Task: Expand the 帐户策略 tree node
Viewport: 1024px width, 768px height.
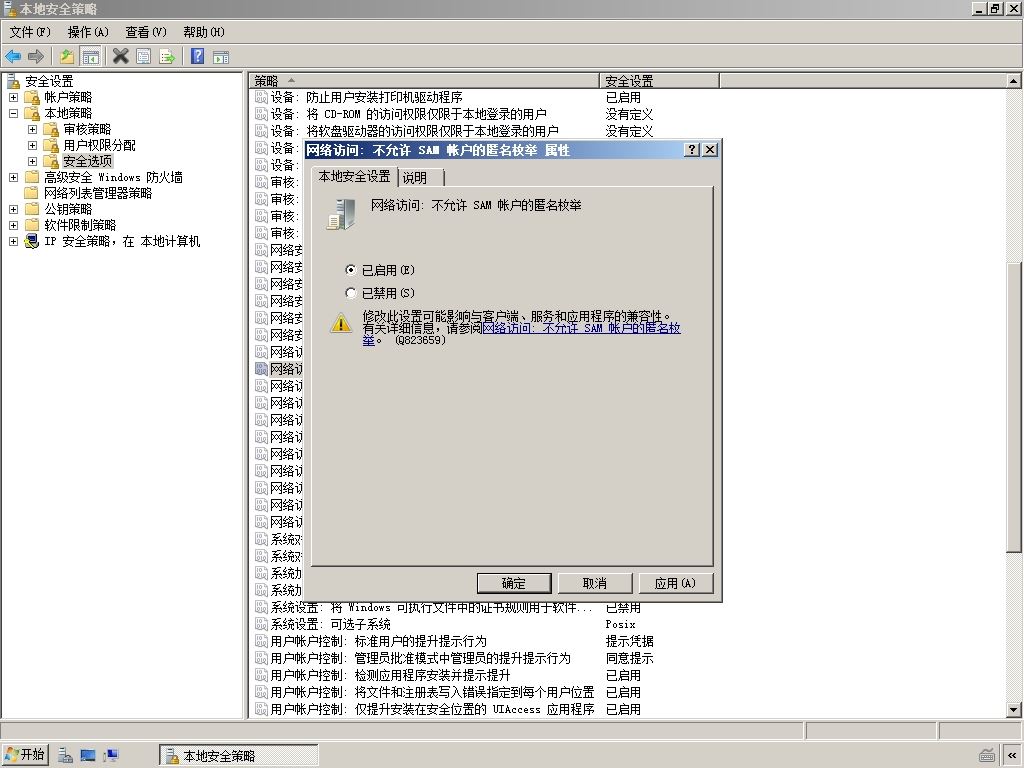Action: (x=13, y=97)
